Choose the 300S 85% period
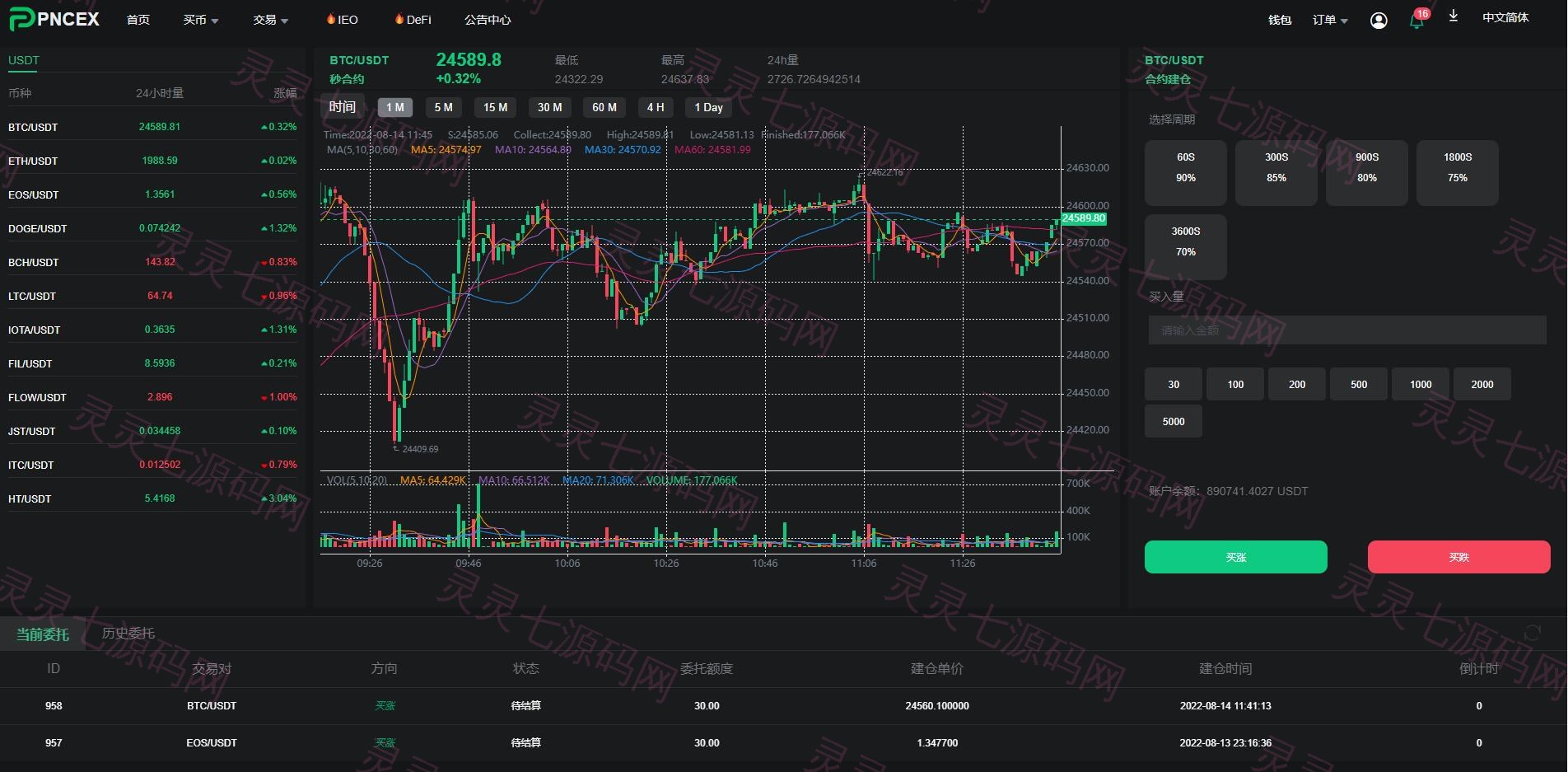Screen dimensions: 1568x772 tap(1276, 173)
